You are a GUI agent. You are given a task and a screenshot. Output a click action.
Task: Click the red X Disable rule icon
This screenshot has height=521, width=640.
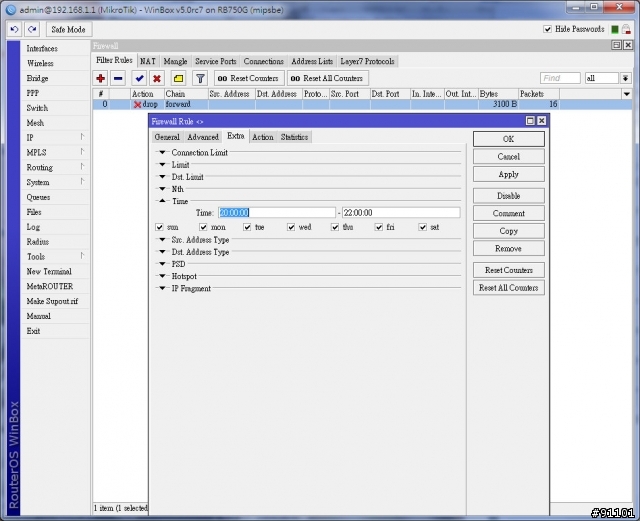pos(157,78)
